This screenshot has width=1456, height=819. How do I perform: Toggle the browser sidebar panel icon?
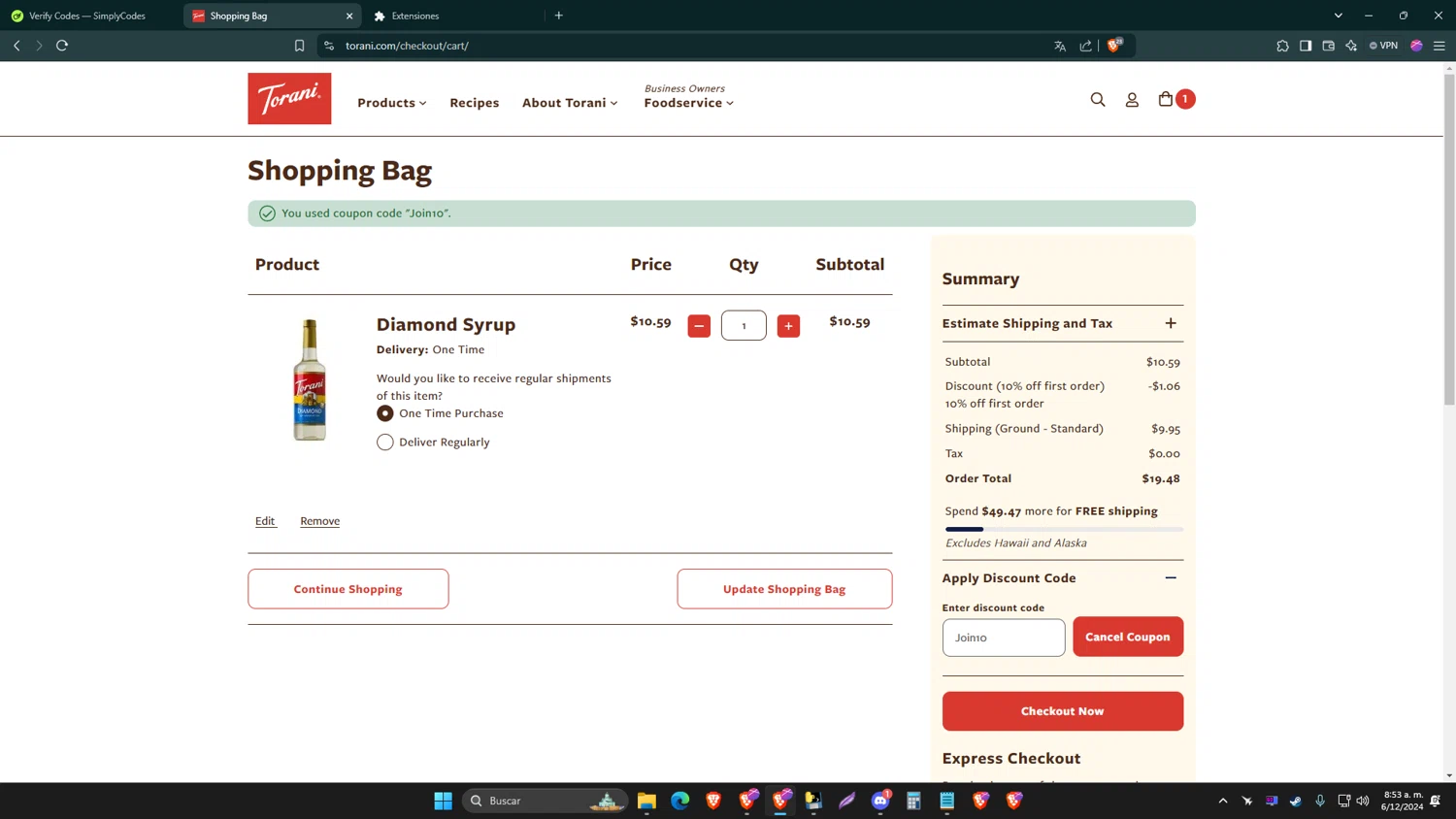1306,46
